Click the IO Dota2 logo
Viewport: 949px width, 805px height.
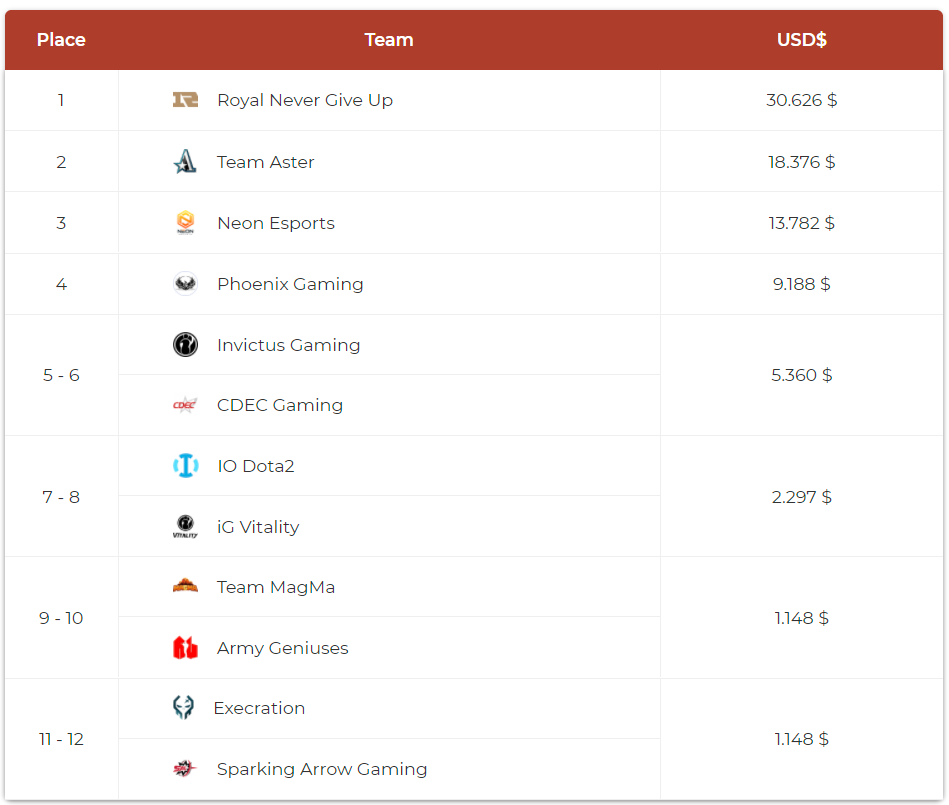point(185,466)
